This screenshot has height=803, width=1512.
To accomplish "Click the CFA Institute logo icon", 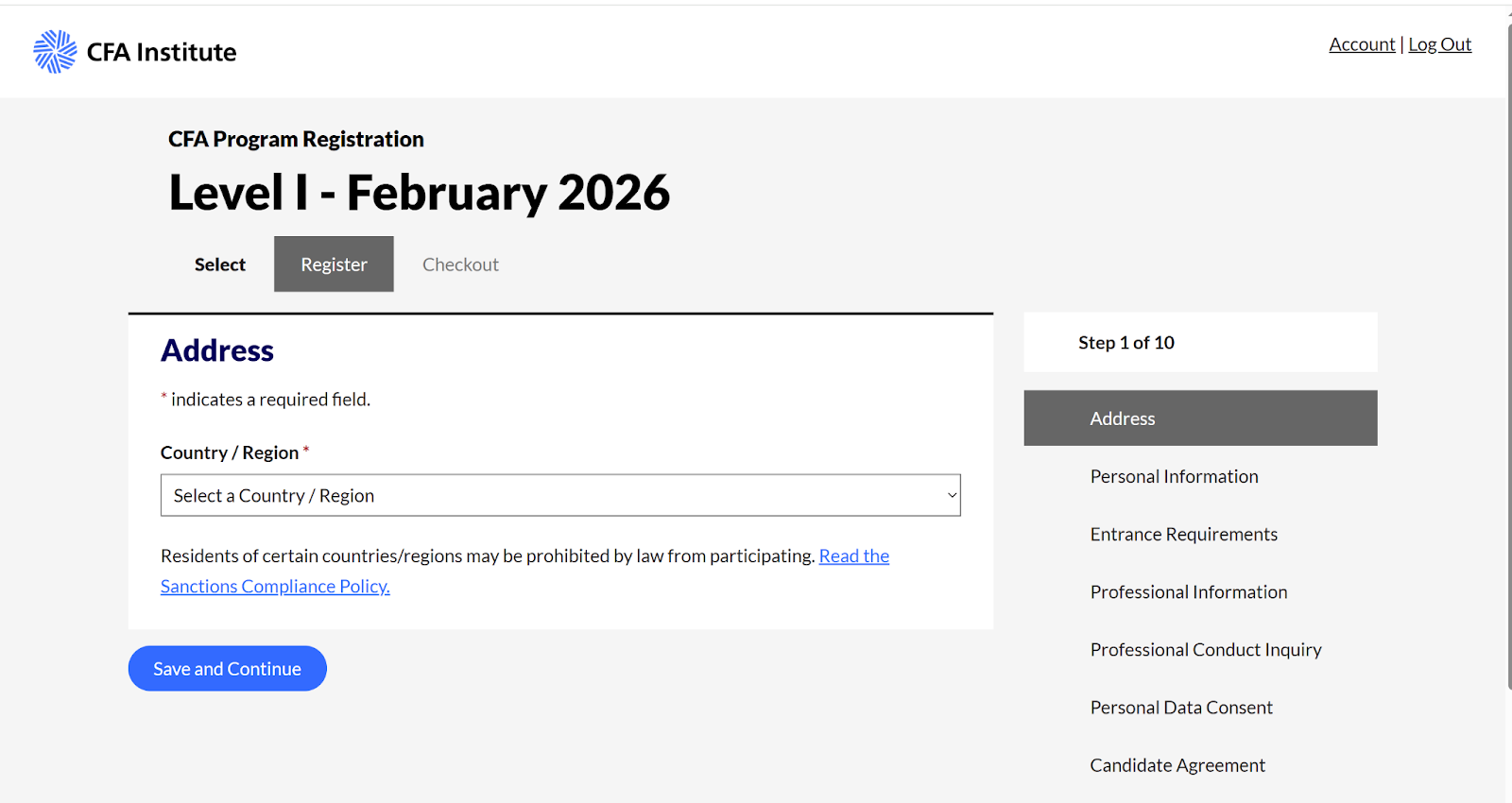I will 55,51.
